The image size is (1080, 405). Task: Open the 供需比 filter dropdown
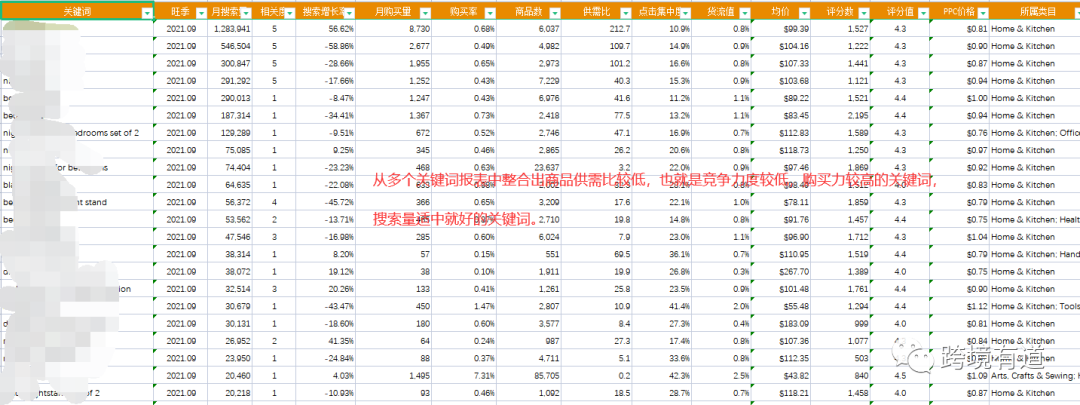coord(625,13)
